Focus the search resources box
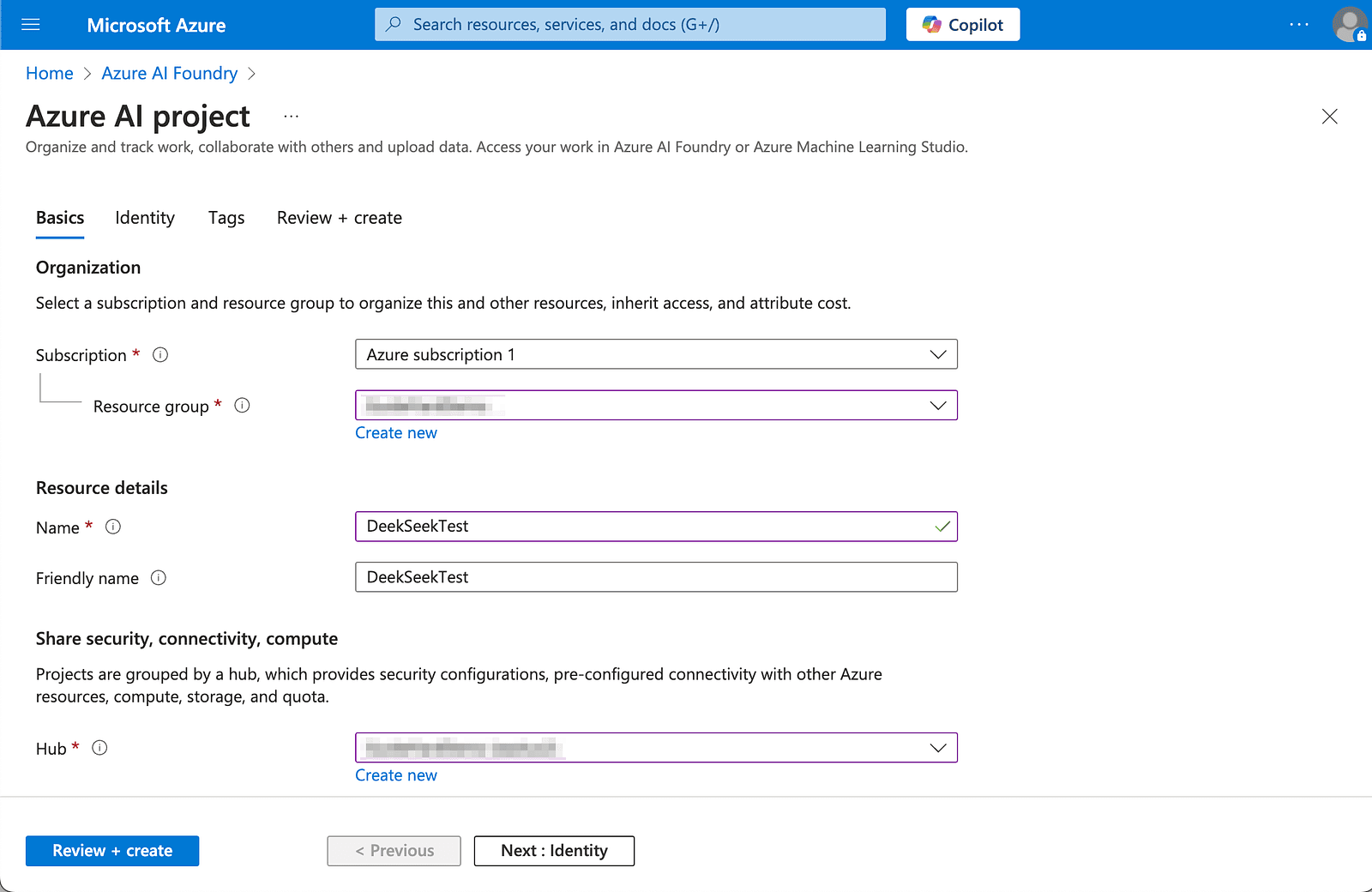Viewport: 1372px width, 892px height. [x=630, y=25]
